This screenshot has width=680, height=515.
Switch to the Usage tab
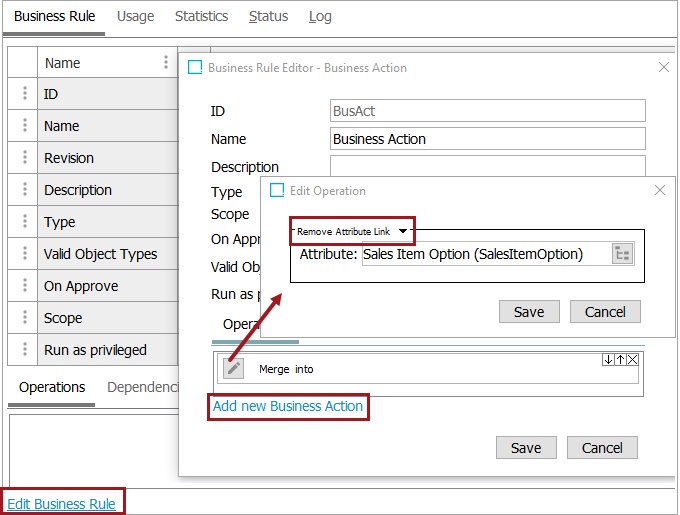pyautogui.click(x=136, y=16)
